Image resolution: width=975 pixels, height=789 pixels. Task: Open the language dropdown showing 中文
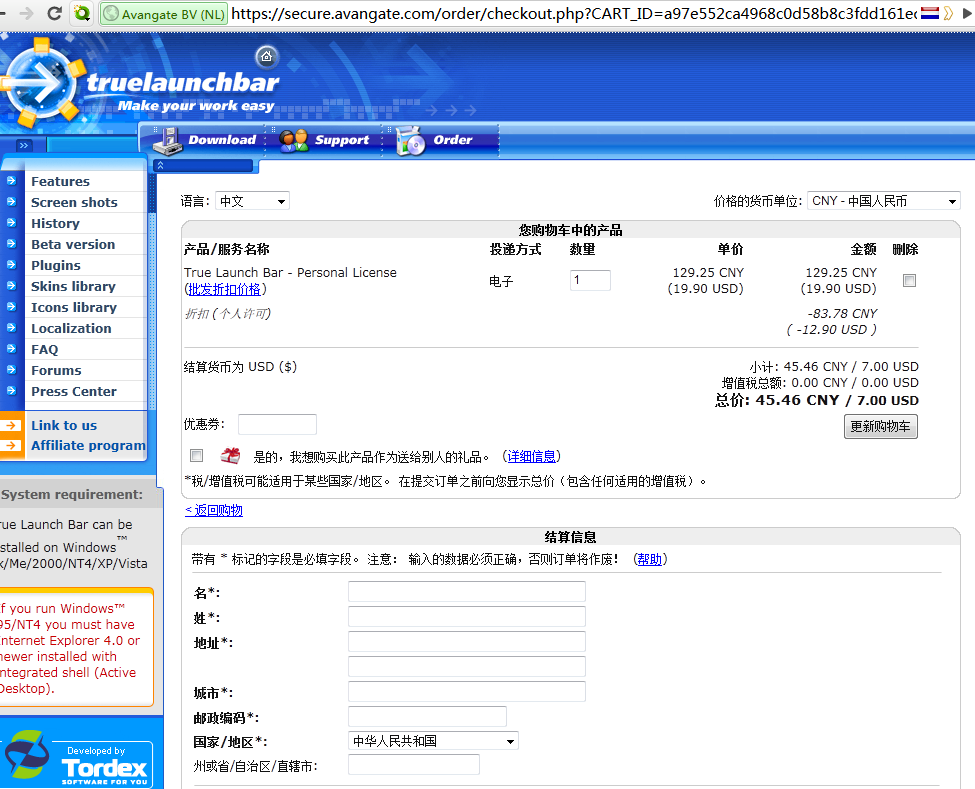[252, 201]
